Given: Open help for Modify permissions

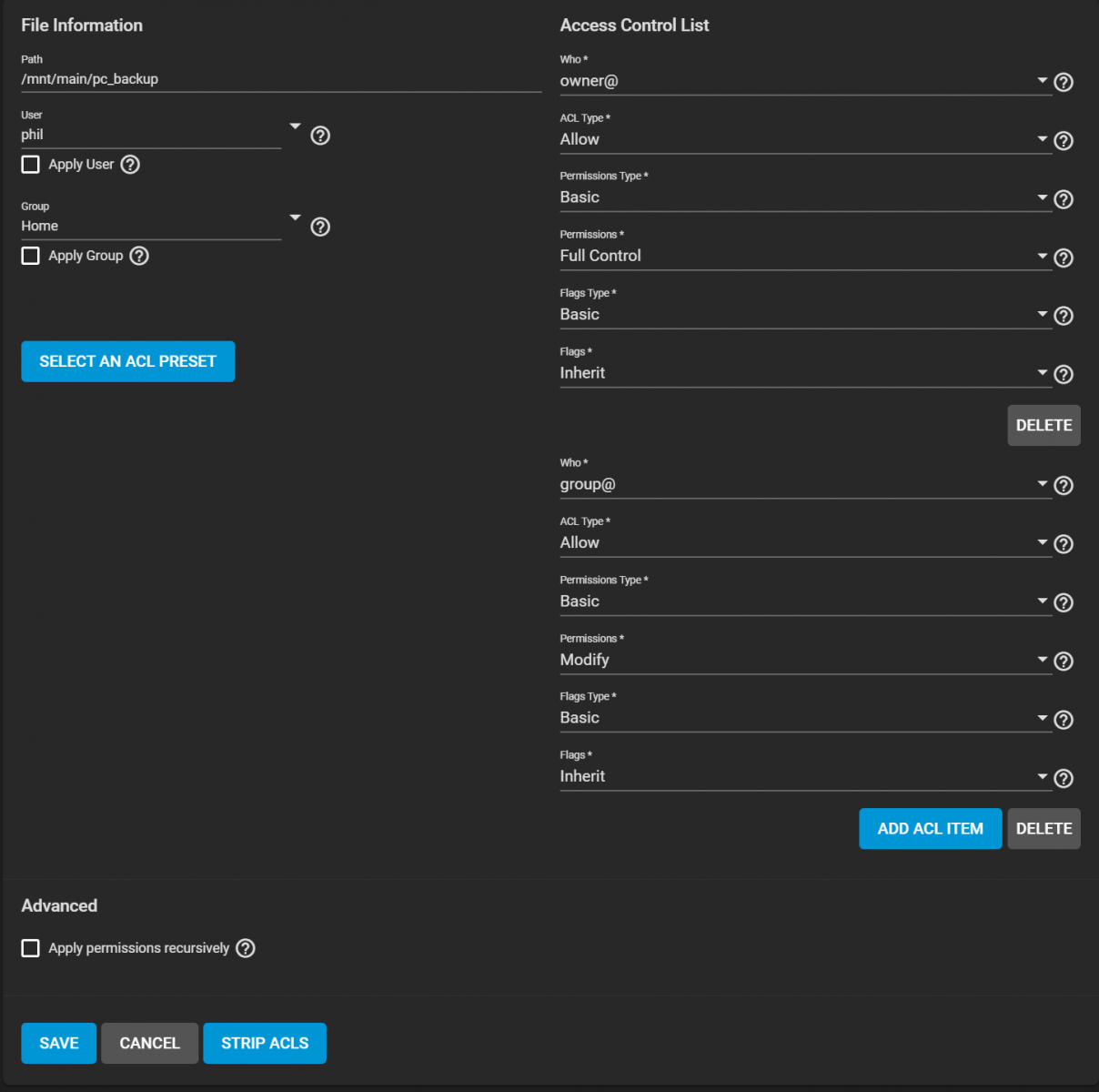Looking at the screenshot, I should pyautogui.click(x=1064, y=662).
